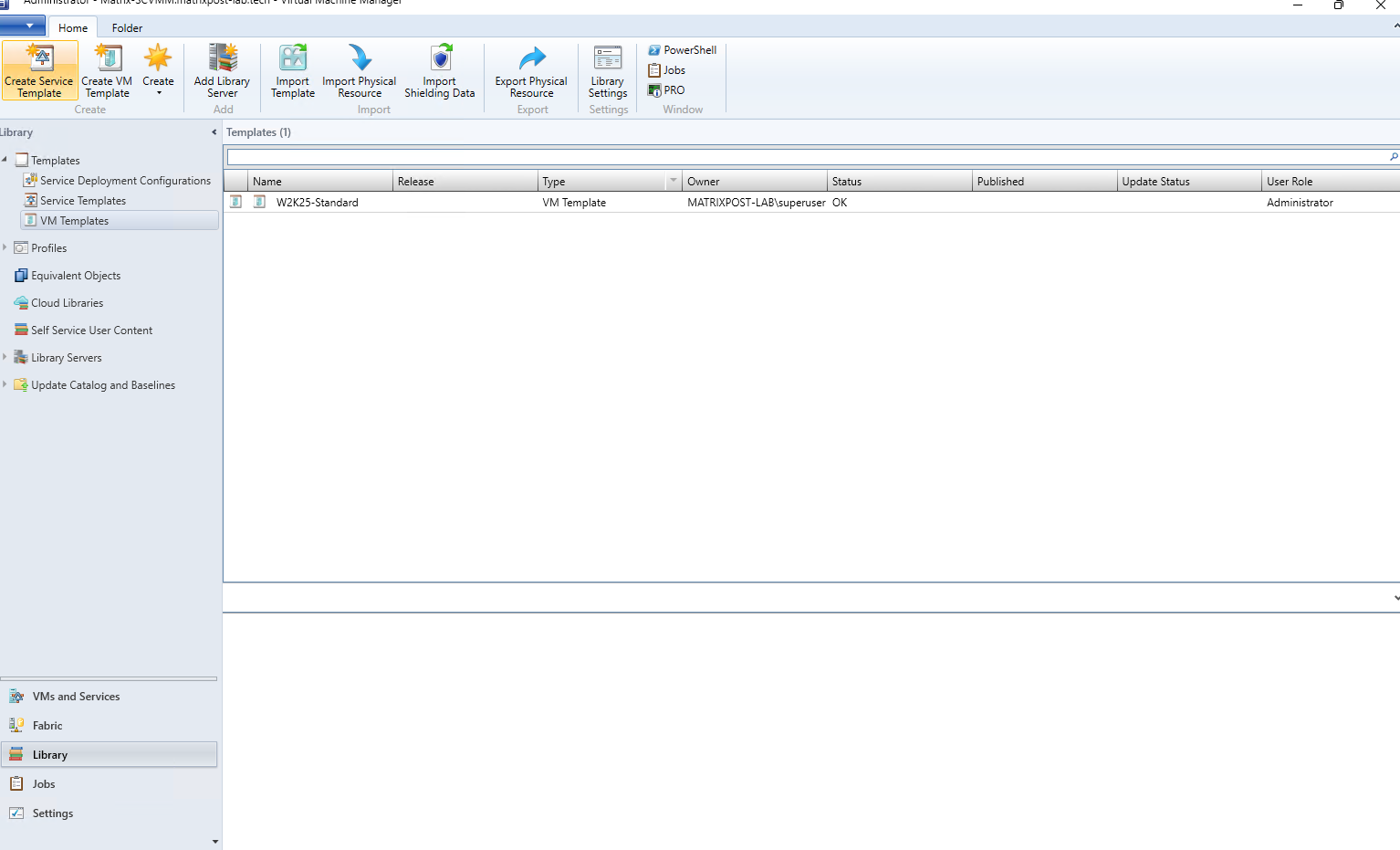Open the Jobs window from the ribbon

[x=666, y=70]
